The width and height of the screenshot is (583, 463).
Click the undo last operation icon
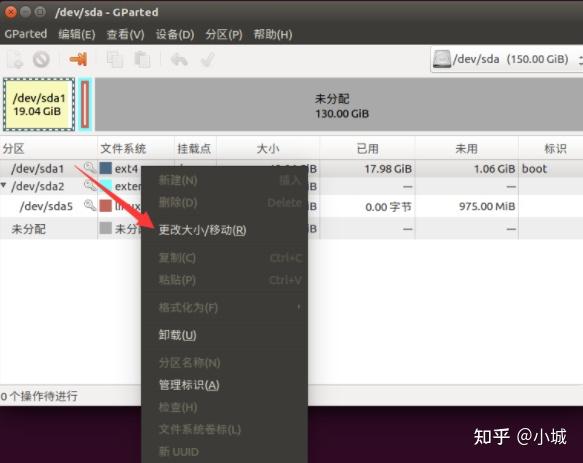179,60
